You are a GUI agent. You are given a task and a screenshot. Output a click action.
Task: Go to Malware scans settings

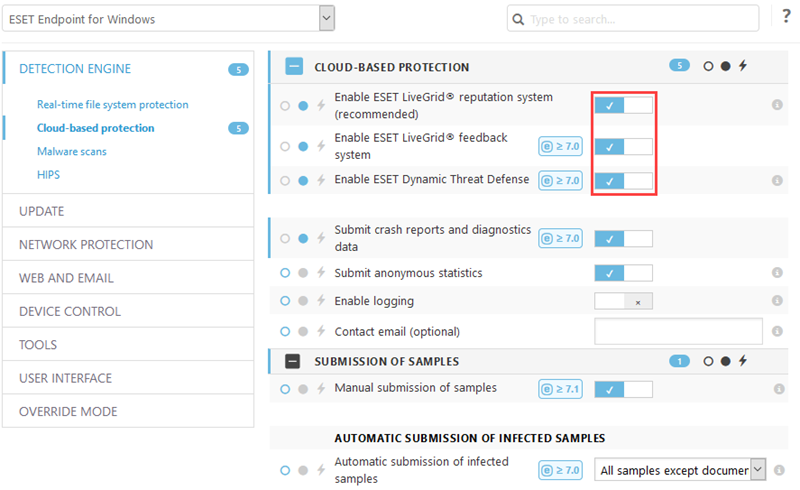coord(72,152)
